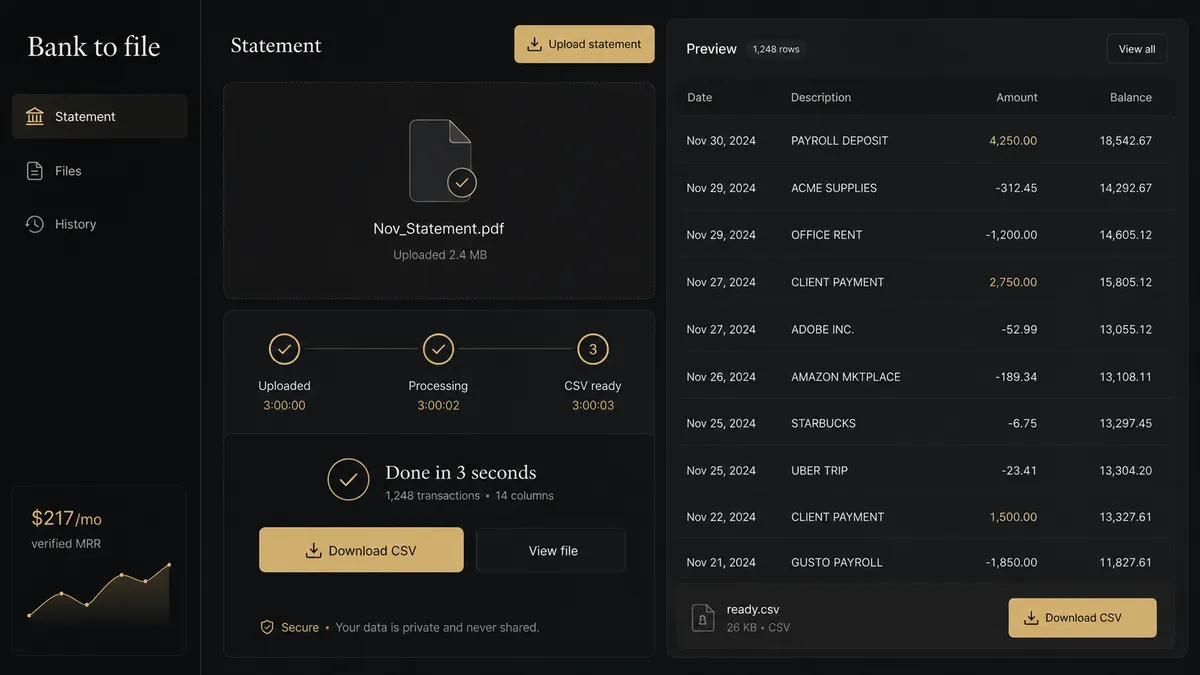Click the Balance column header
1200x675 pixels.
(x=1131, y=97)
